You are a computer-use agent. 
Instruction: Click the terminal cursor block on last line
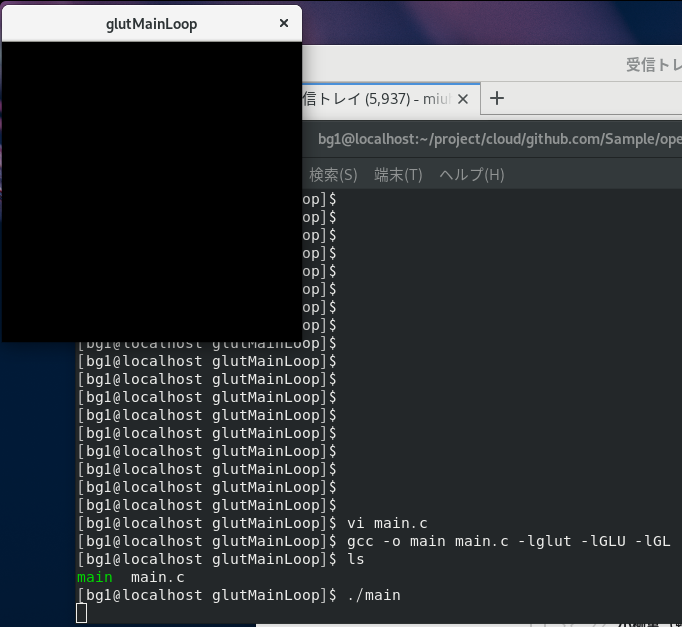(81, 613)
